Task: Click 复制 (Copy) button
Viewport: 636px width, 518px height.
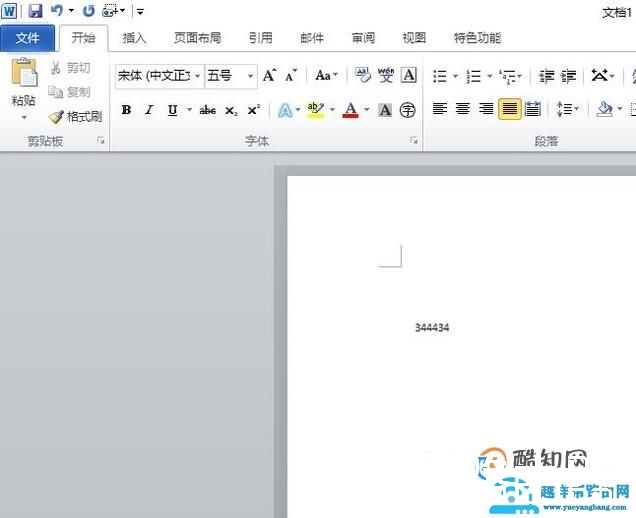Action: (x=70, y=92)
